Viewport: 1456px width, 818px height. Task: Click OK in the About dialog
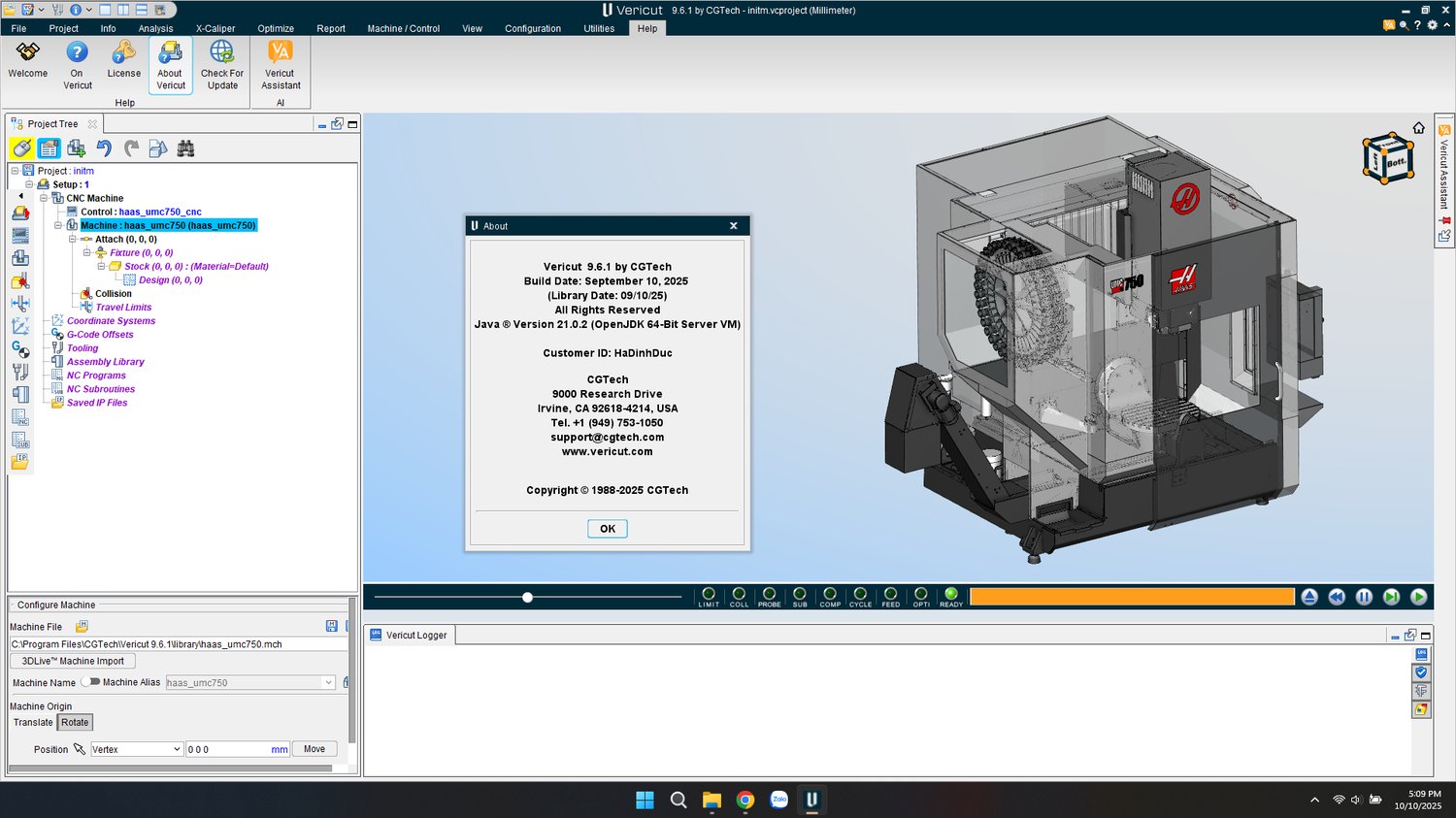[x=608, y=529]
